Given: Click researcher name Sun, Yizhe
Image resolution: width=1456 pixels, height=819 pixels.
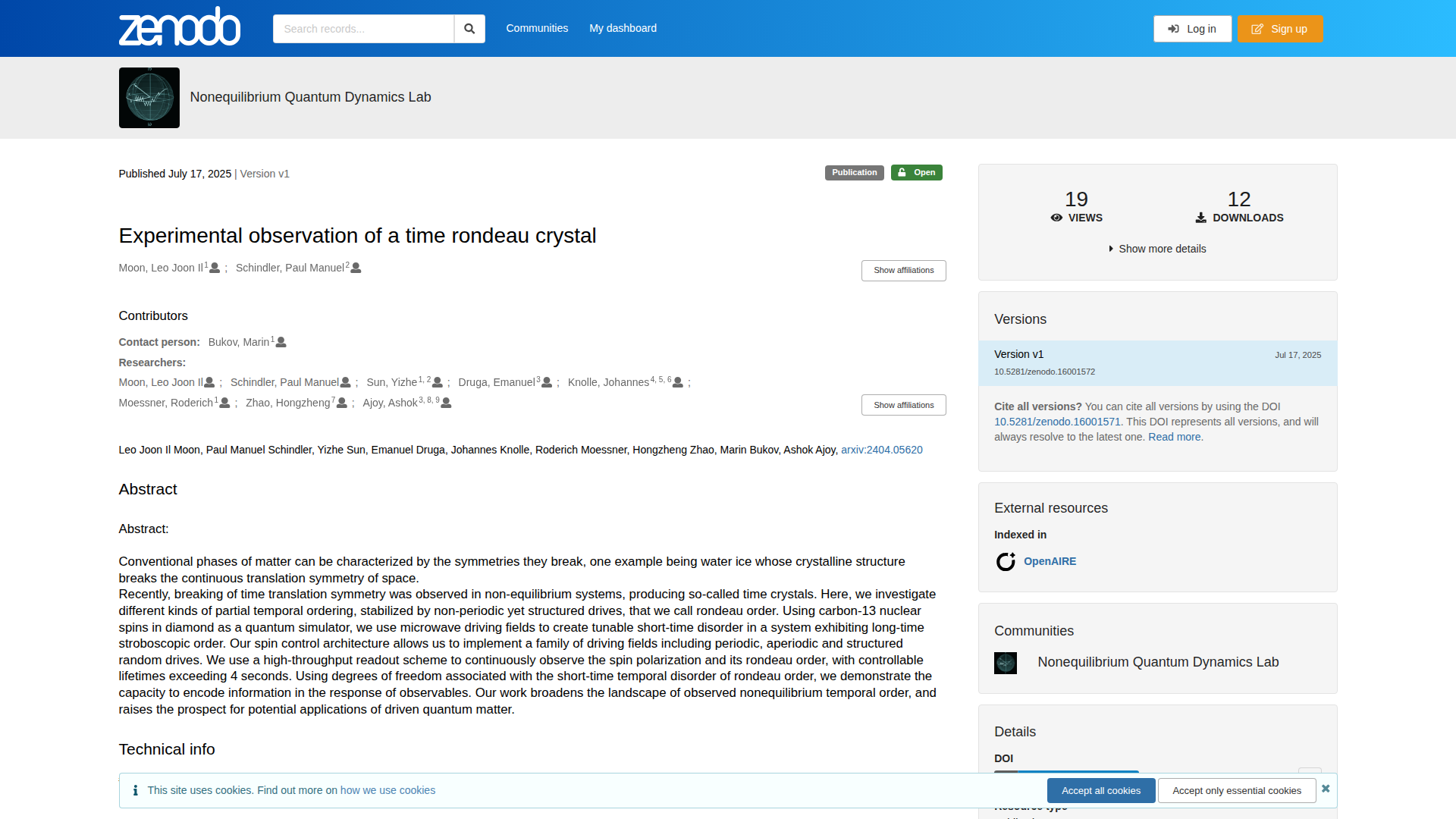Looking at the screenshot, I should (x=392, y=382).
